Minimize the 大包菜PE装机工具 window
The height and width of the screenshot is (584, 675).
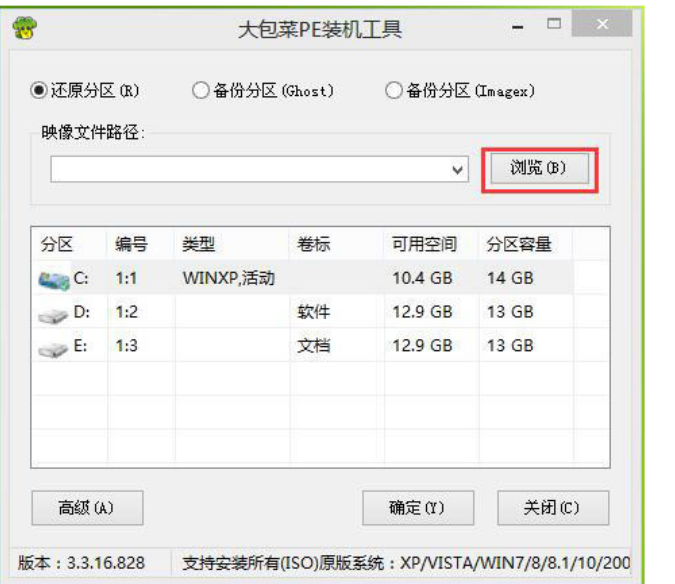point(518,27)
